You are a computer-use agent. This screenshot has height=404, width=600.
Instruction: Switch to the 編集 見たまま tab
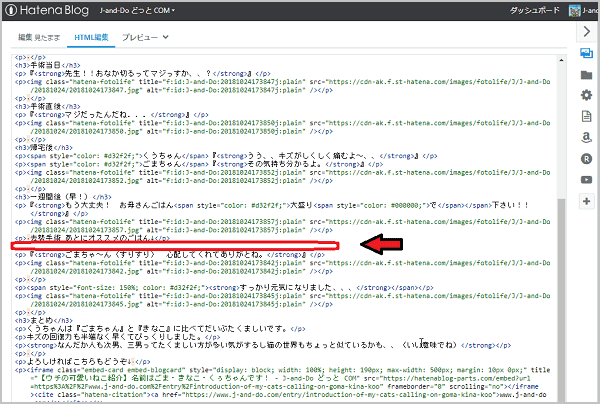pos(39,37)
